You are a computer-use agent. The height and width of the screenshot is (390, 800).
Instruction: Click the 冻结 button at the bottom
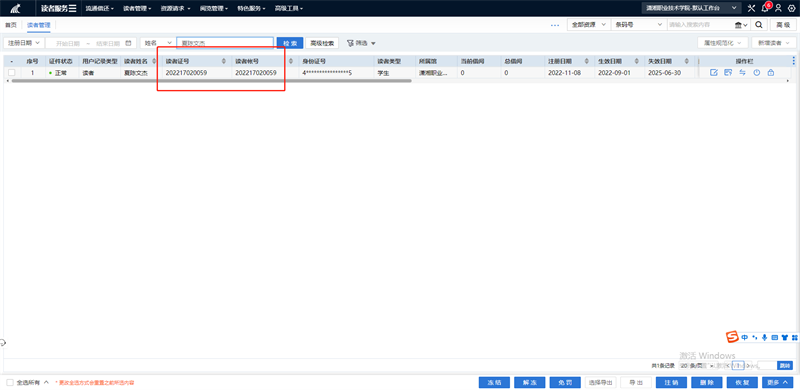tap(494, 382)
